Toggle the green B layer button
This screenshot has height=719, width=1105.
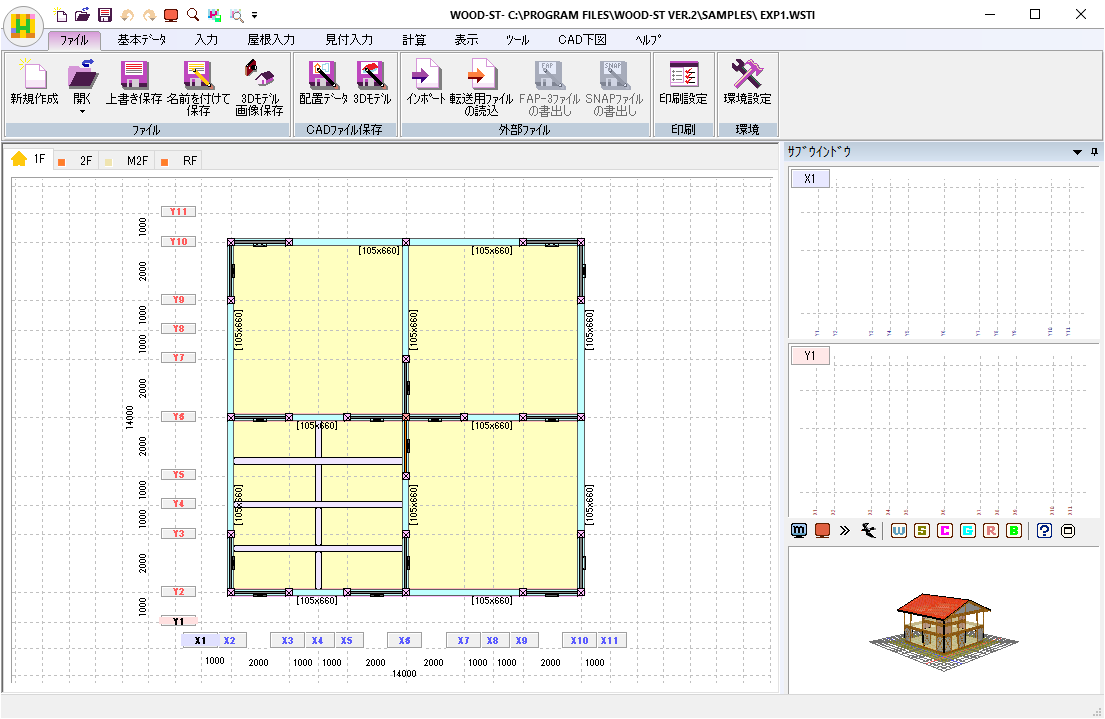(x=1013, y=531)
